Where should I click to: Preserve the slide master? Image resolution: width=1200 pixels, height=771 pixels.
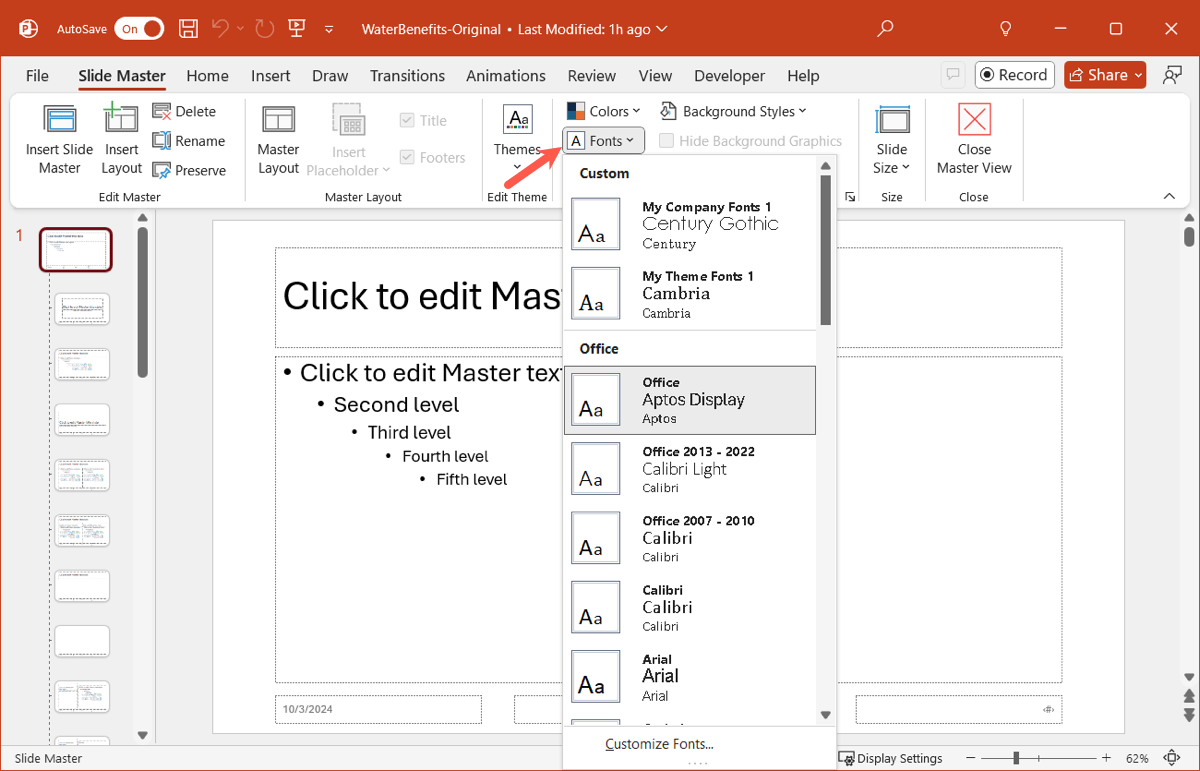tap(189, 170)
